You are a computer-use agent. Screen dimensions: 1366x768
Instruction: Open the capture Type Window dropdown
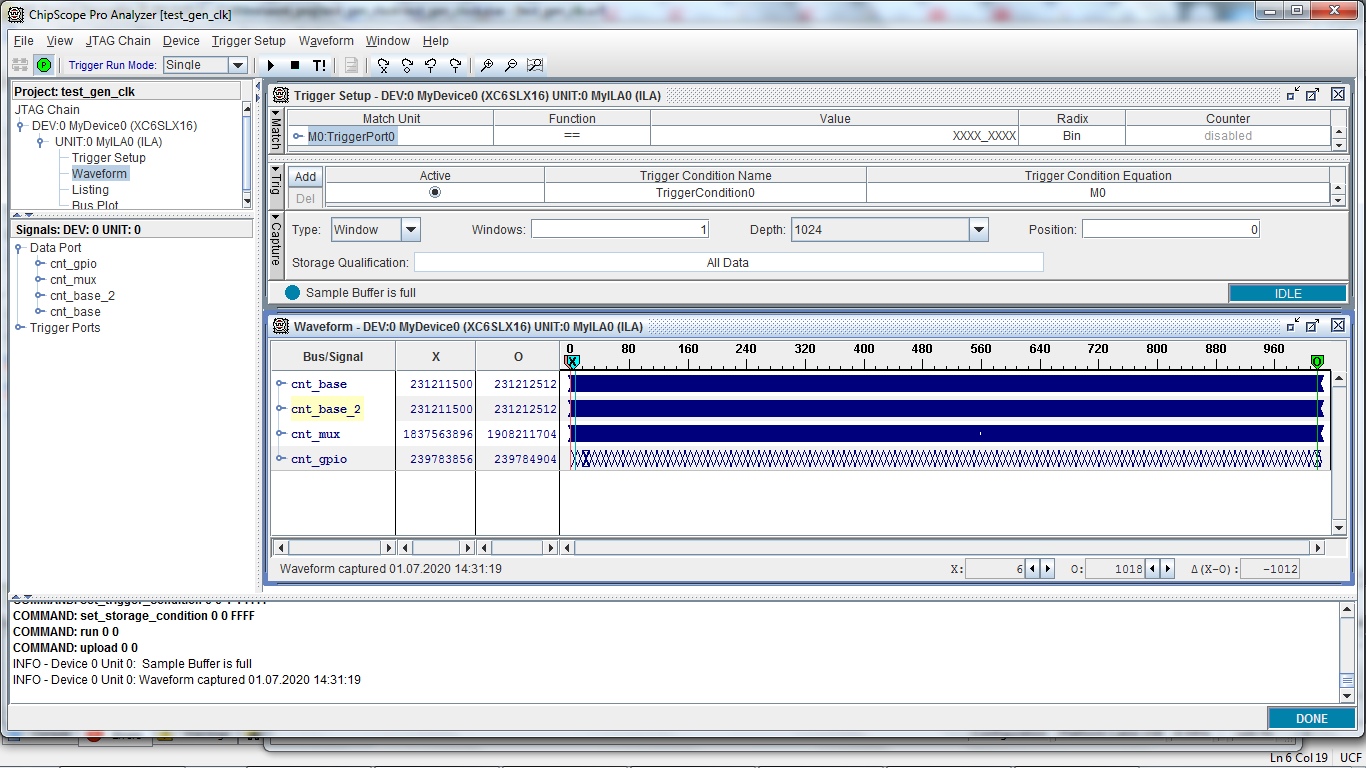coord(411,230)
